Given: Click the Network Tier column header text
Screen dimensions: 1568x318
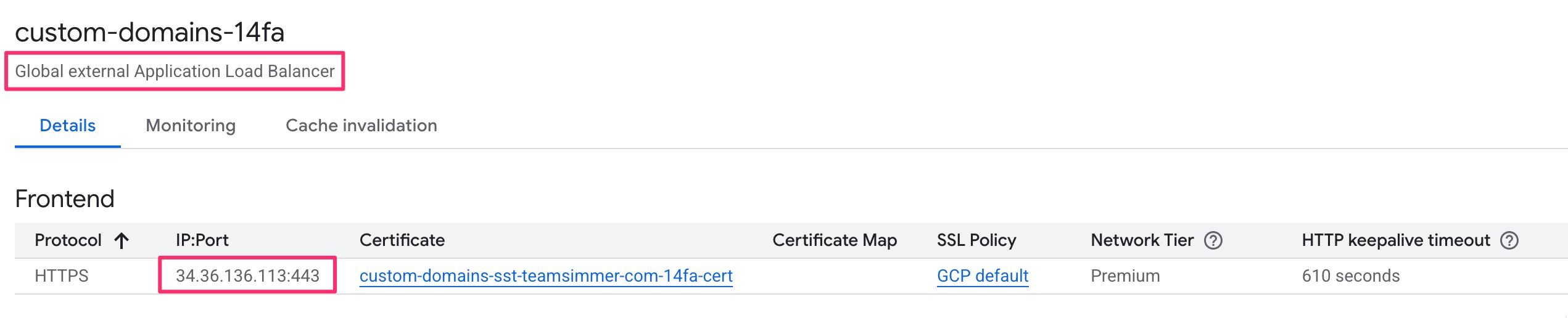Looking at the screenshot, I should tap(1142, 240).
